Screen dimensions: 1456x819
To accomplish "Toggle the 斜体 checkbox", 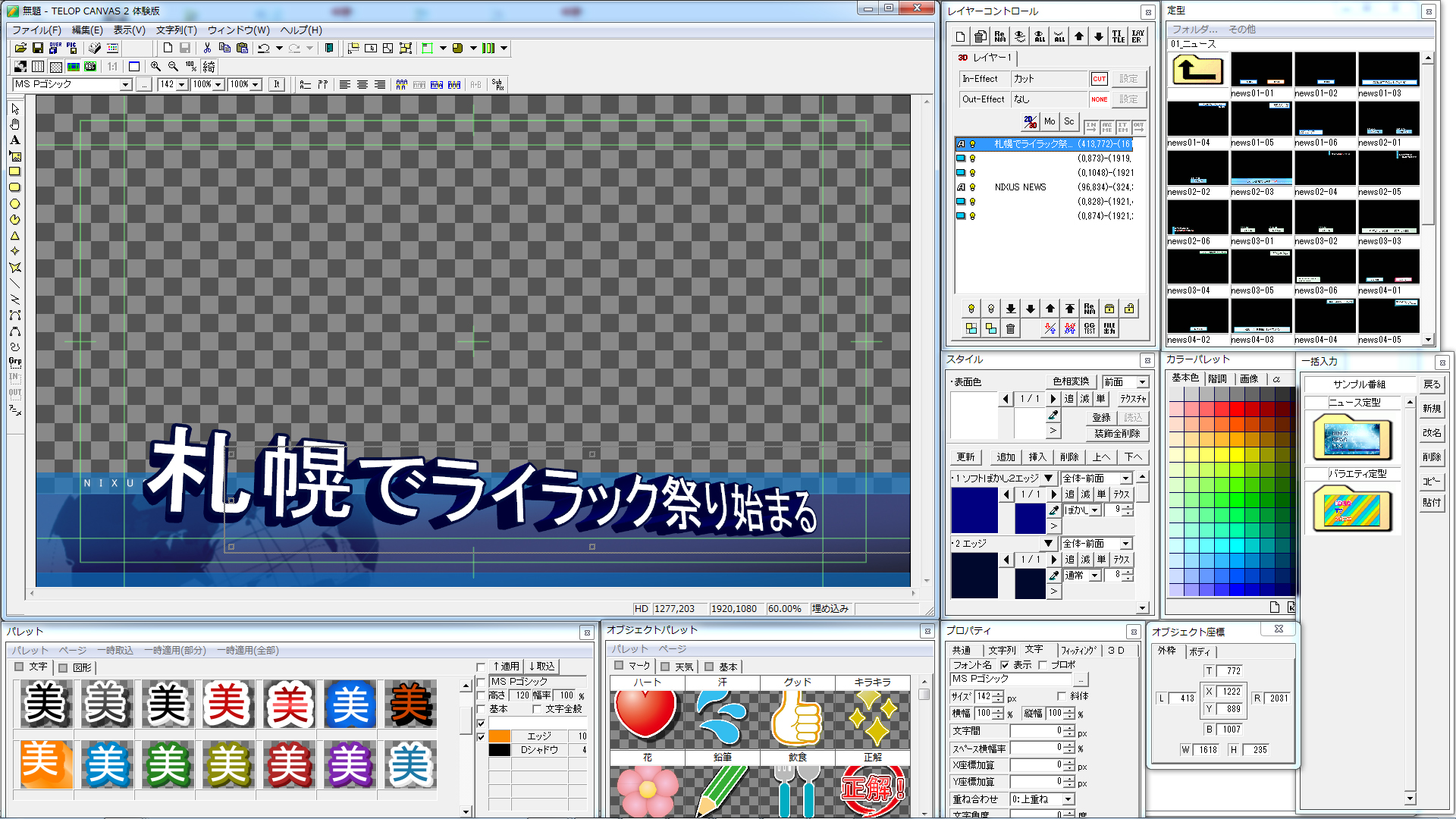I will click(x=1062, y=695).
